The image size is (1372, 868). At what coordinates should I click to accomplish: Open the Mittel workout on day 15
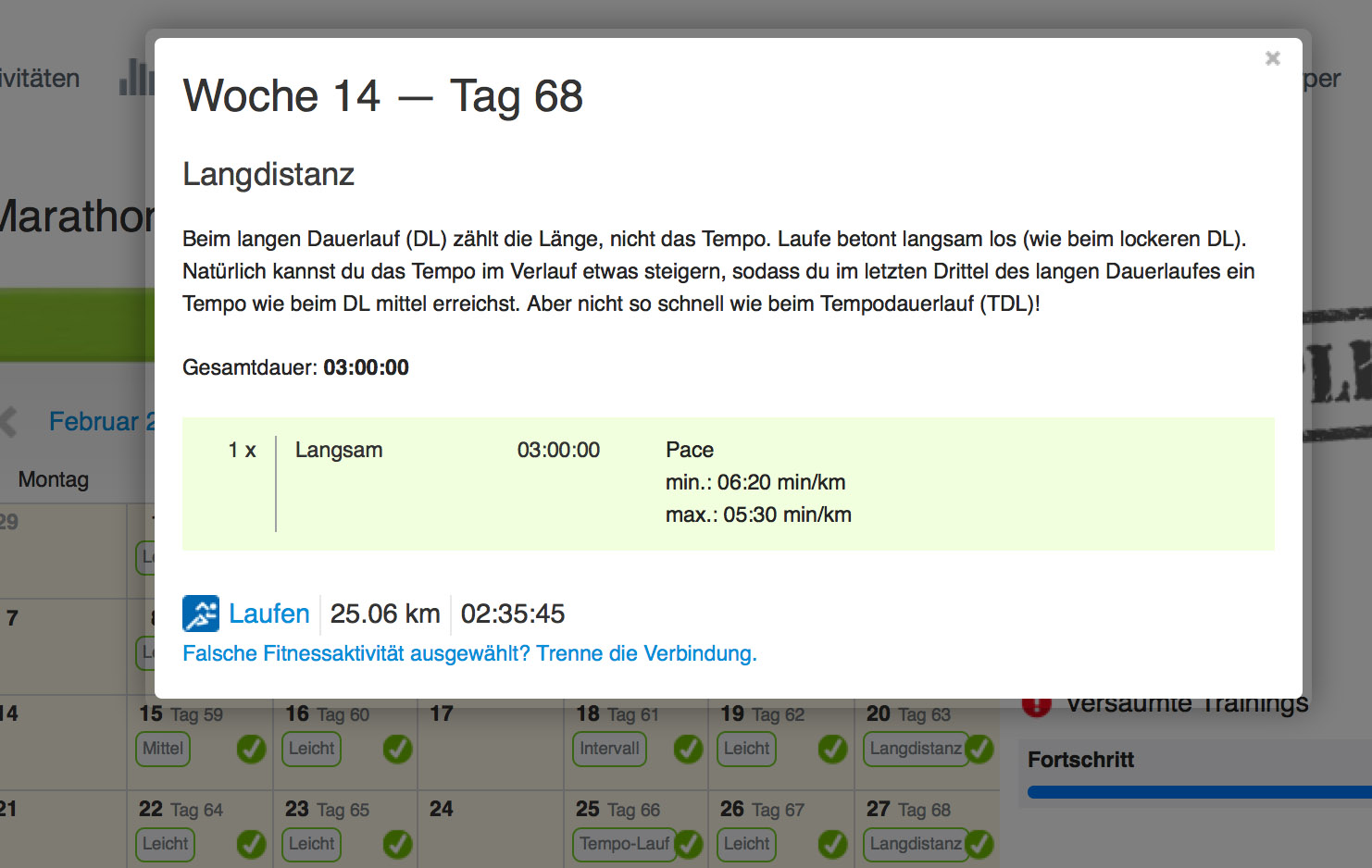click(x=164, y=749)
